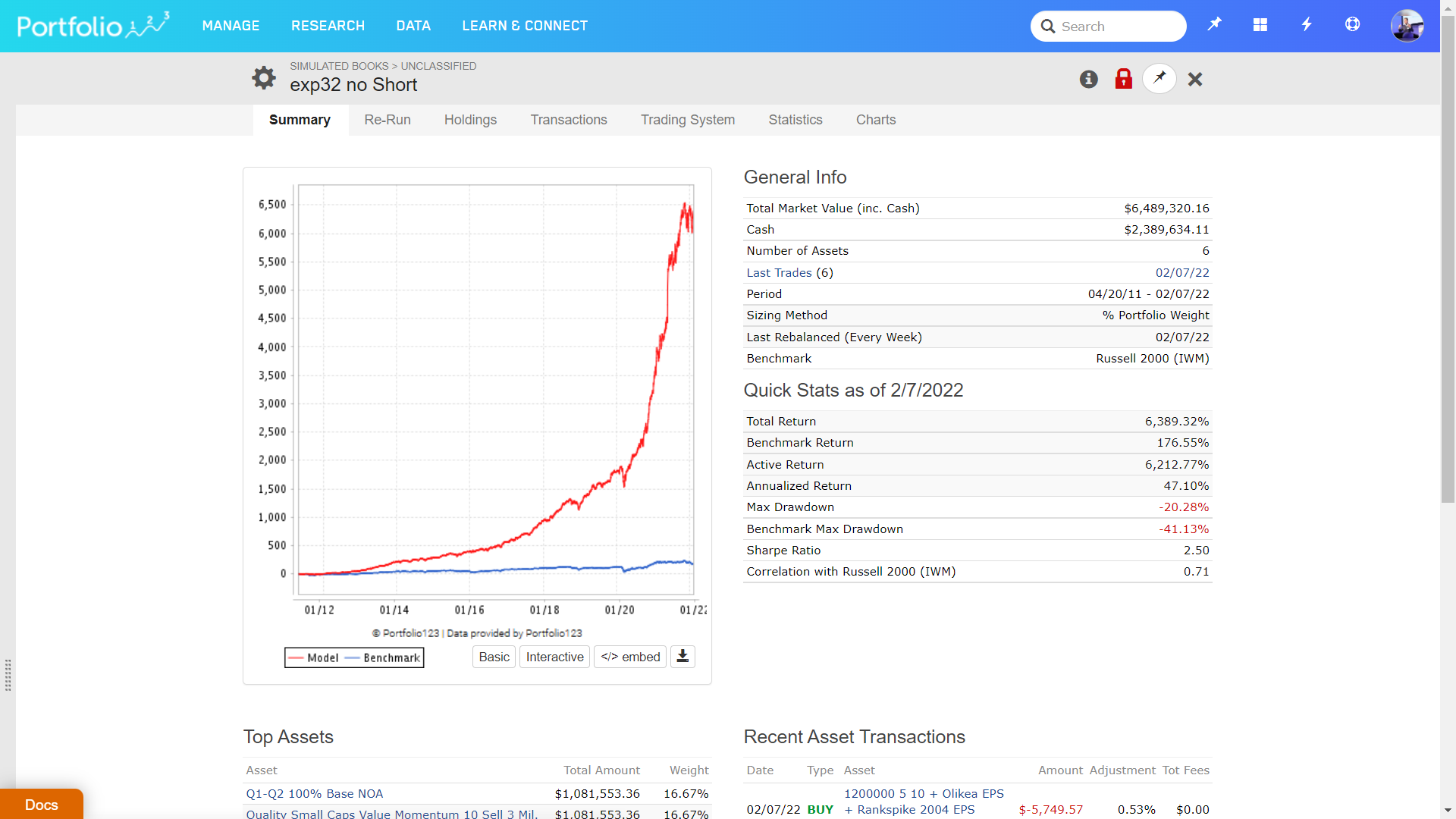Open the info icon for this book
The width and height of the screenshot is (1456, 819).
point(1088,79)
